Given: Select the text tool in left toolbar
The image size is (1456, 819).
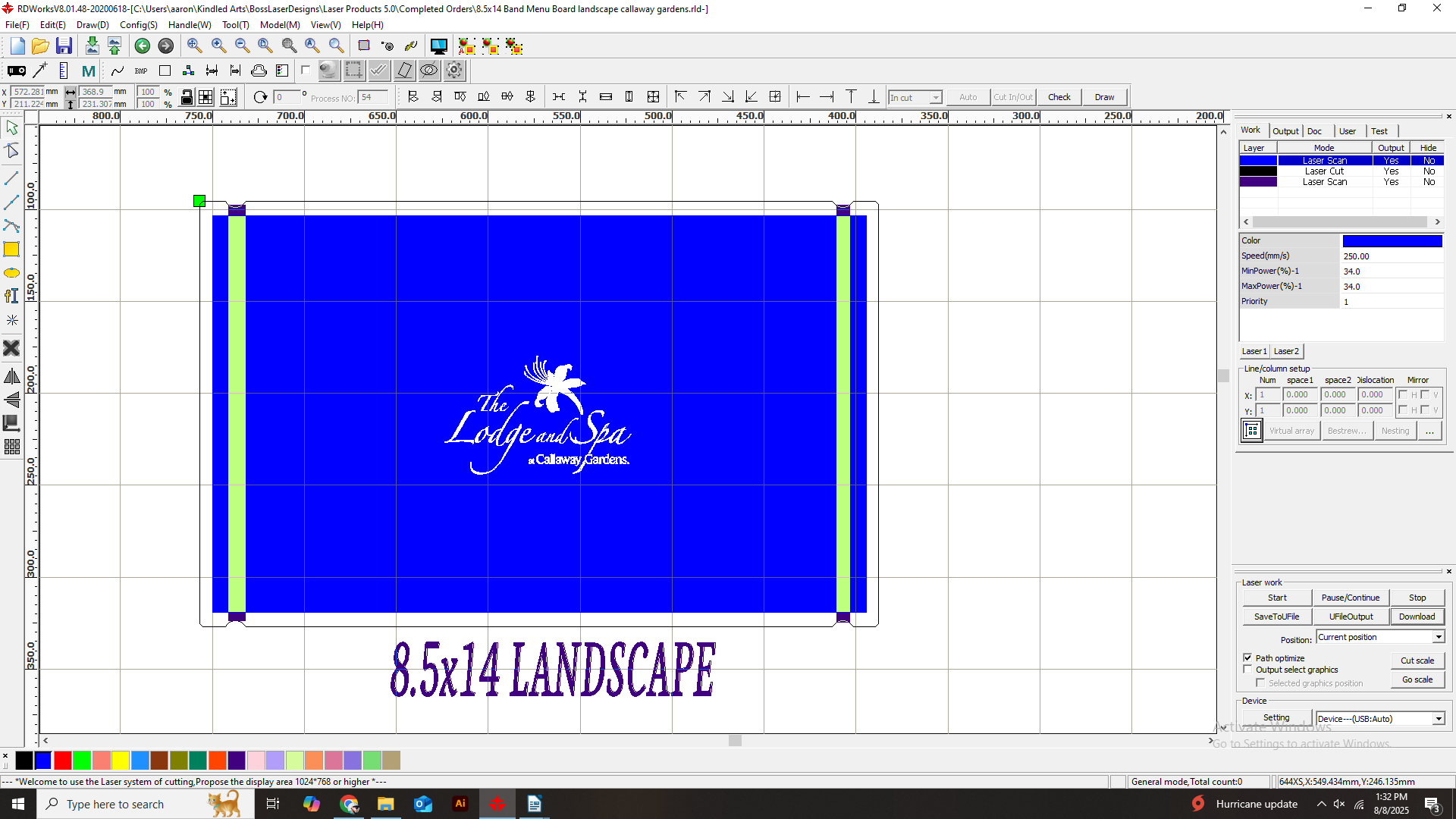Looking at the screenshot, I should [11, 296].
